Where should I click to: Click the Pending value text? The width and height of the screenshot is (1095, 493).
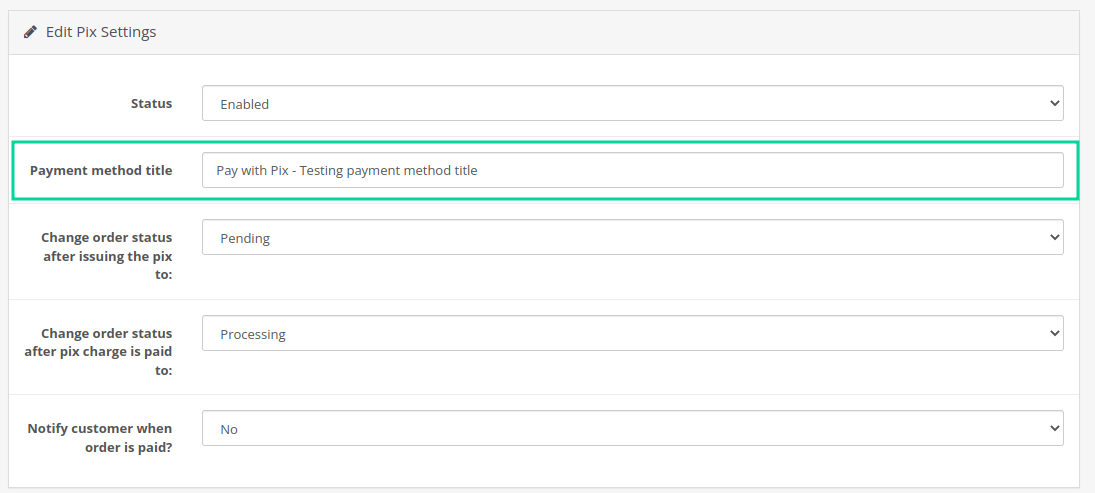[x=245, y=238]
